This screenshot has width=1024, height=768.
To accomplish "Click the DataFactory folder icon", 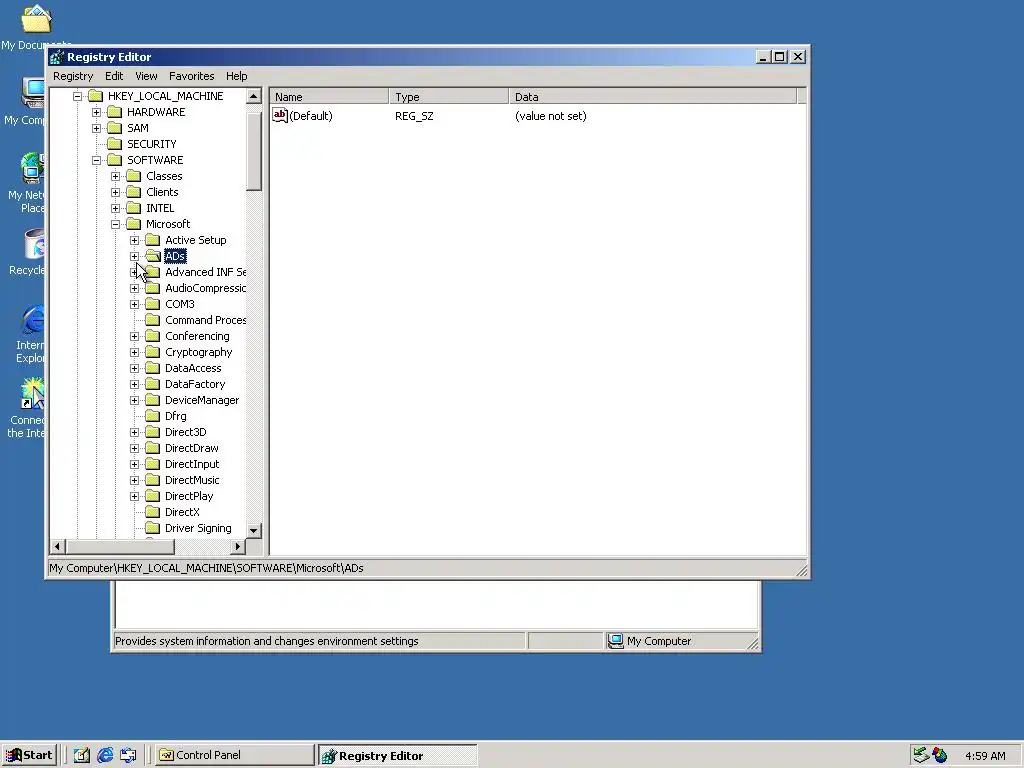I will click(152, 384).
